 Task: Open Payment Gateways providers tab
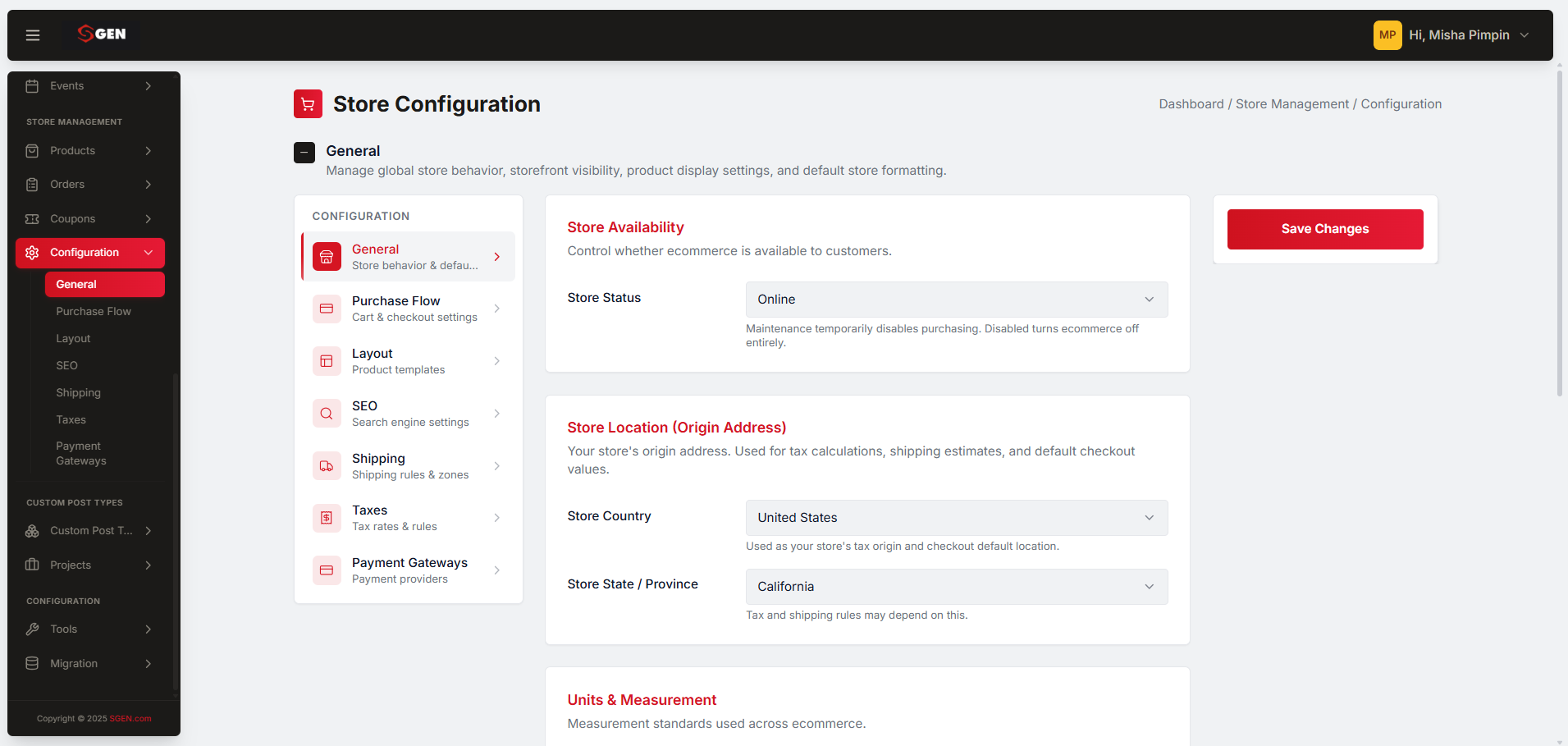click(409, 570)
